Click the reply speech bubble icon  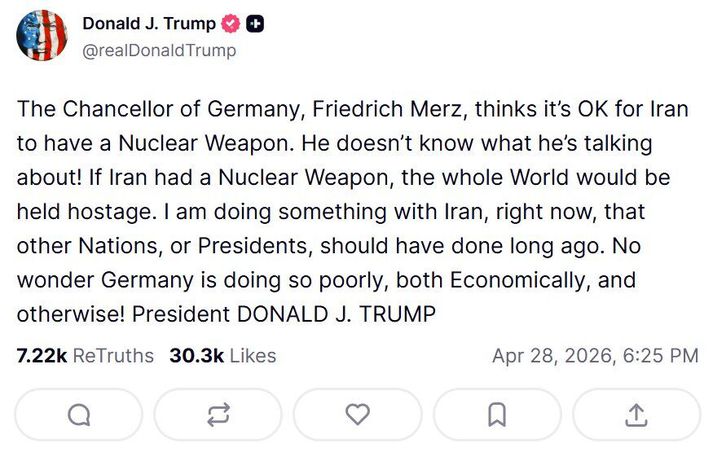79,414
